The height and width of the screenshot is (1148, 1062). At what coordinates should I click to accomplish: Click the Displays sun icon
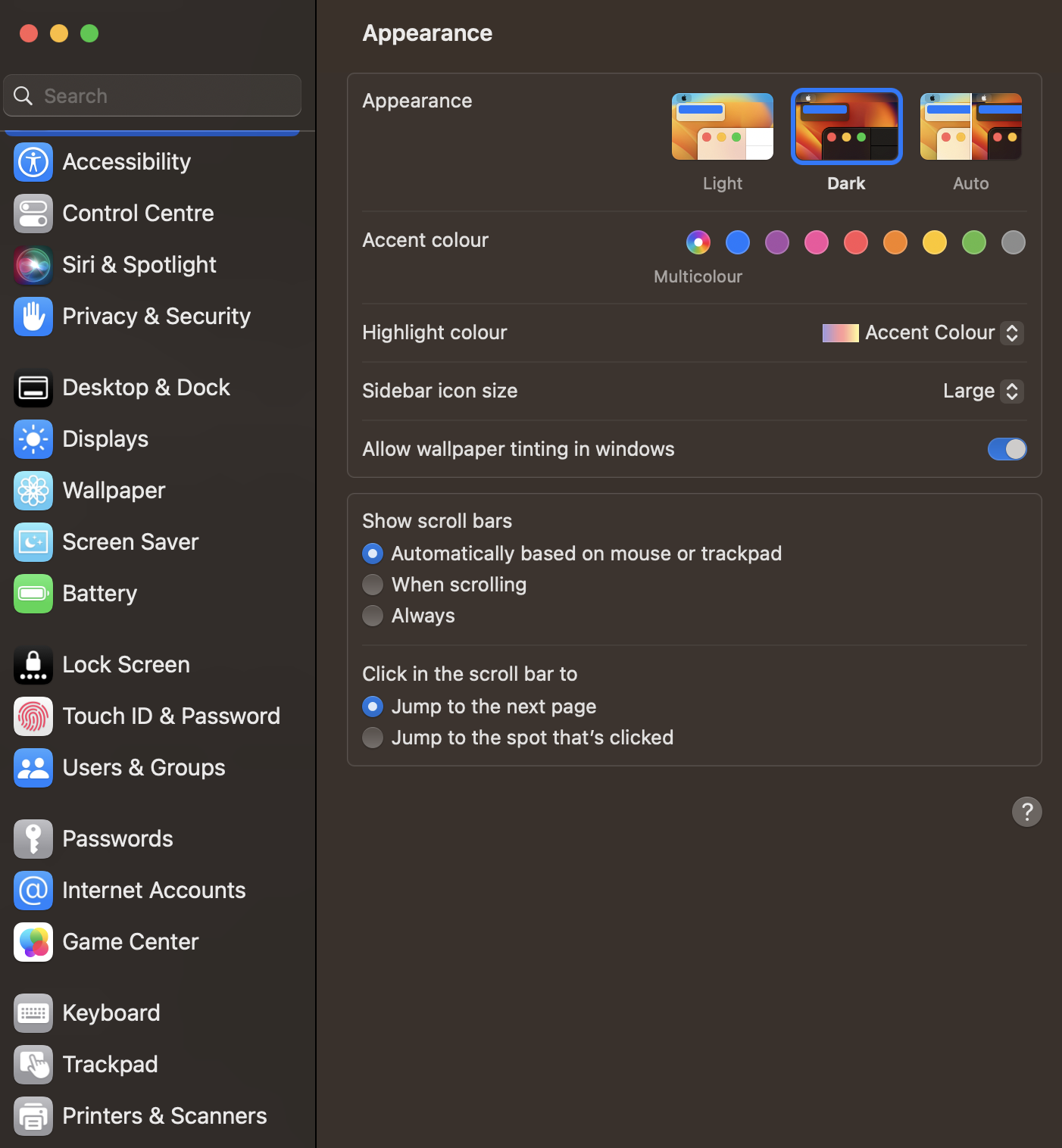click(33, 439)
